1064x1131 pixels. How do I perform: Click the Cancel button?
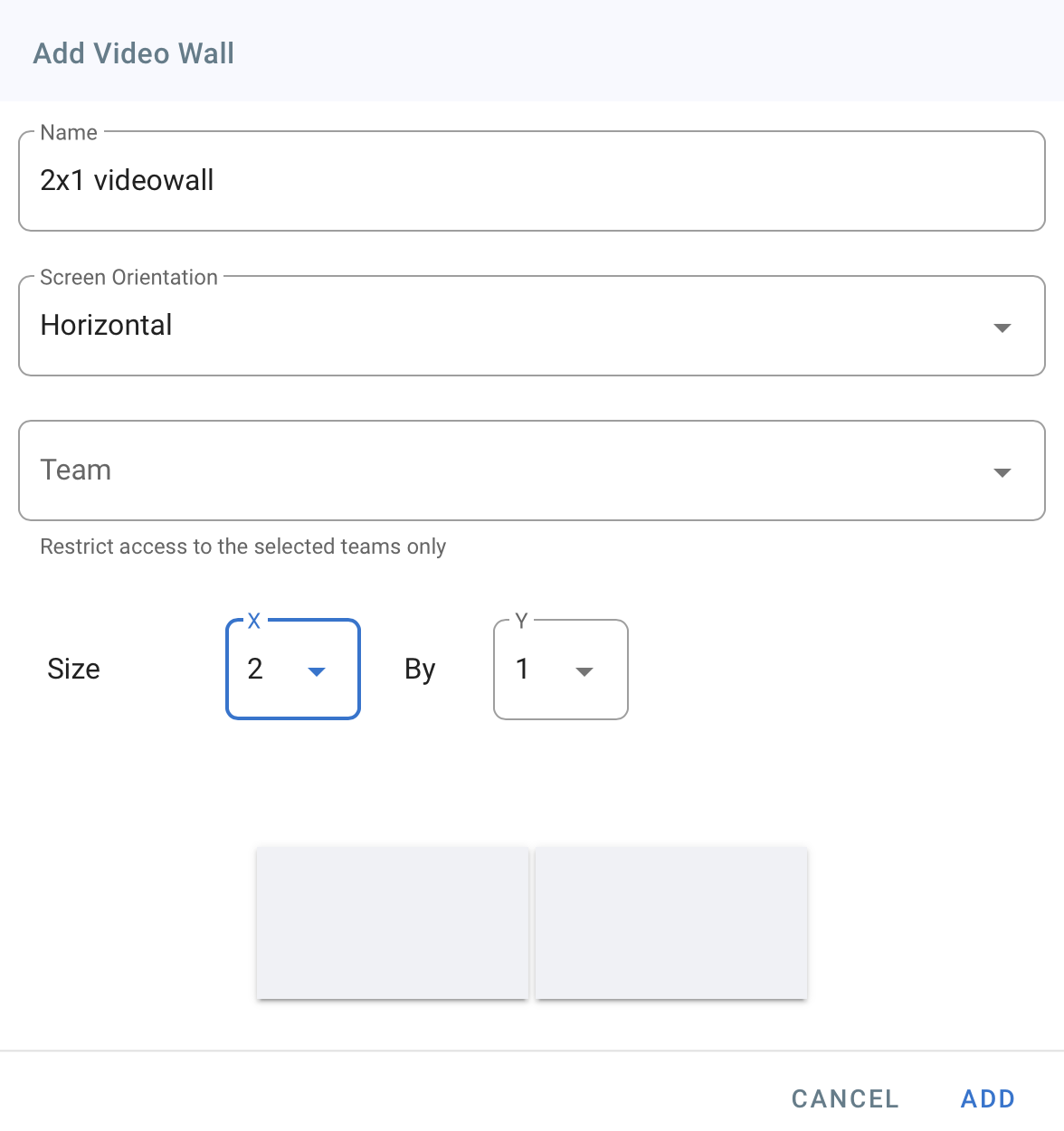(845, 1098)
